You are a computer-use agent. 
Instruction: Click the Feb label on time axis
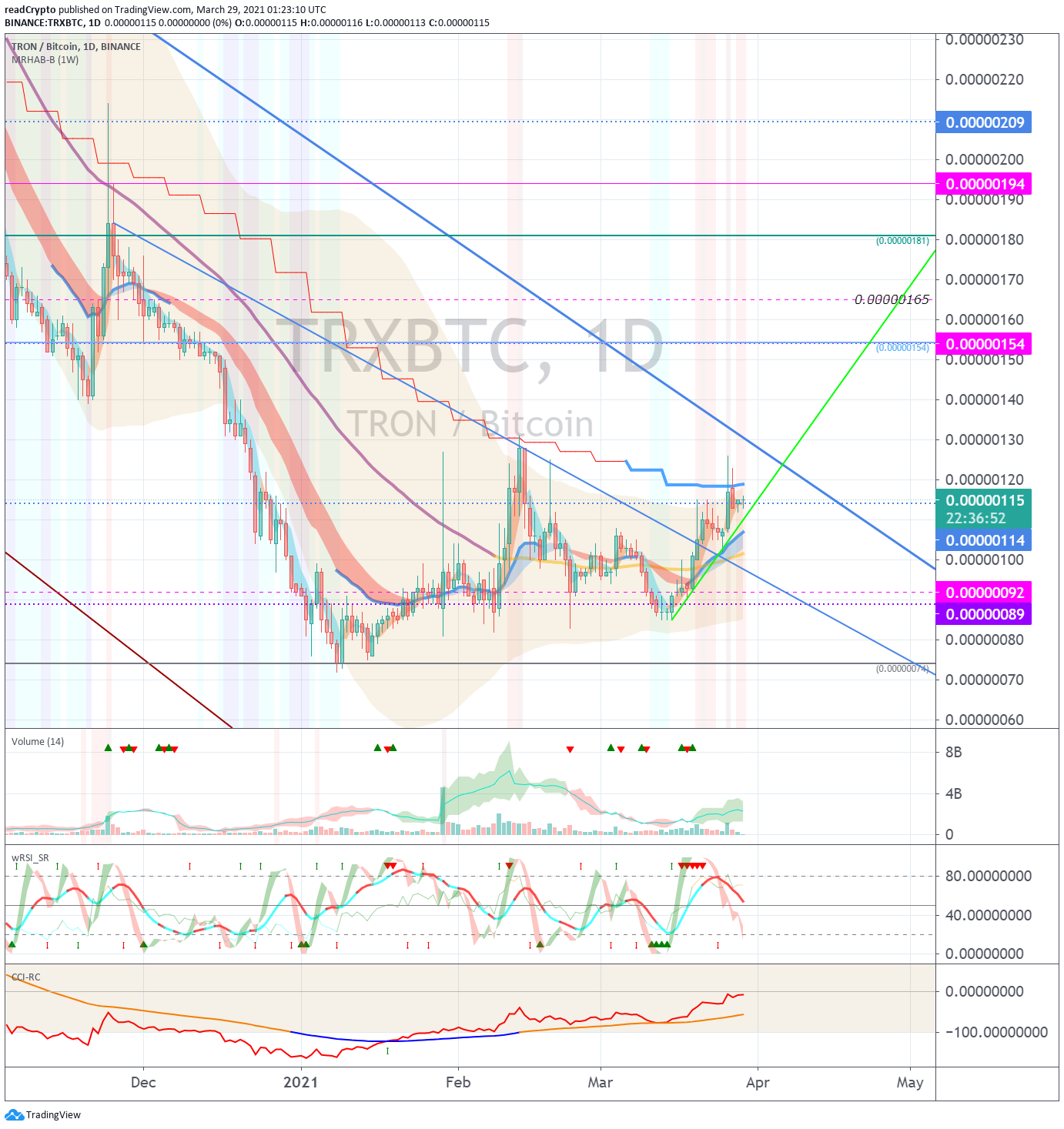(x=458, y=1082)
